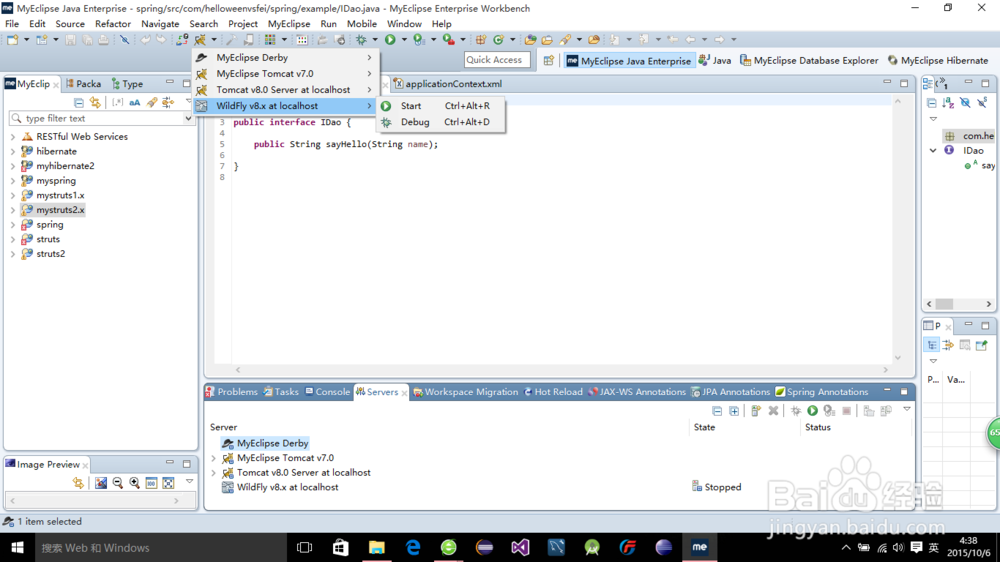Select Start in the WildFly submenu
This screenshot has width=1000, height=562.
(440, 106)
